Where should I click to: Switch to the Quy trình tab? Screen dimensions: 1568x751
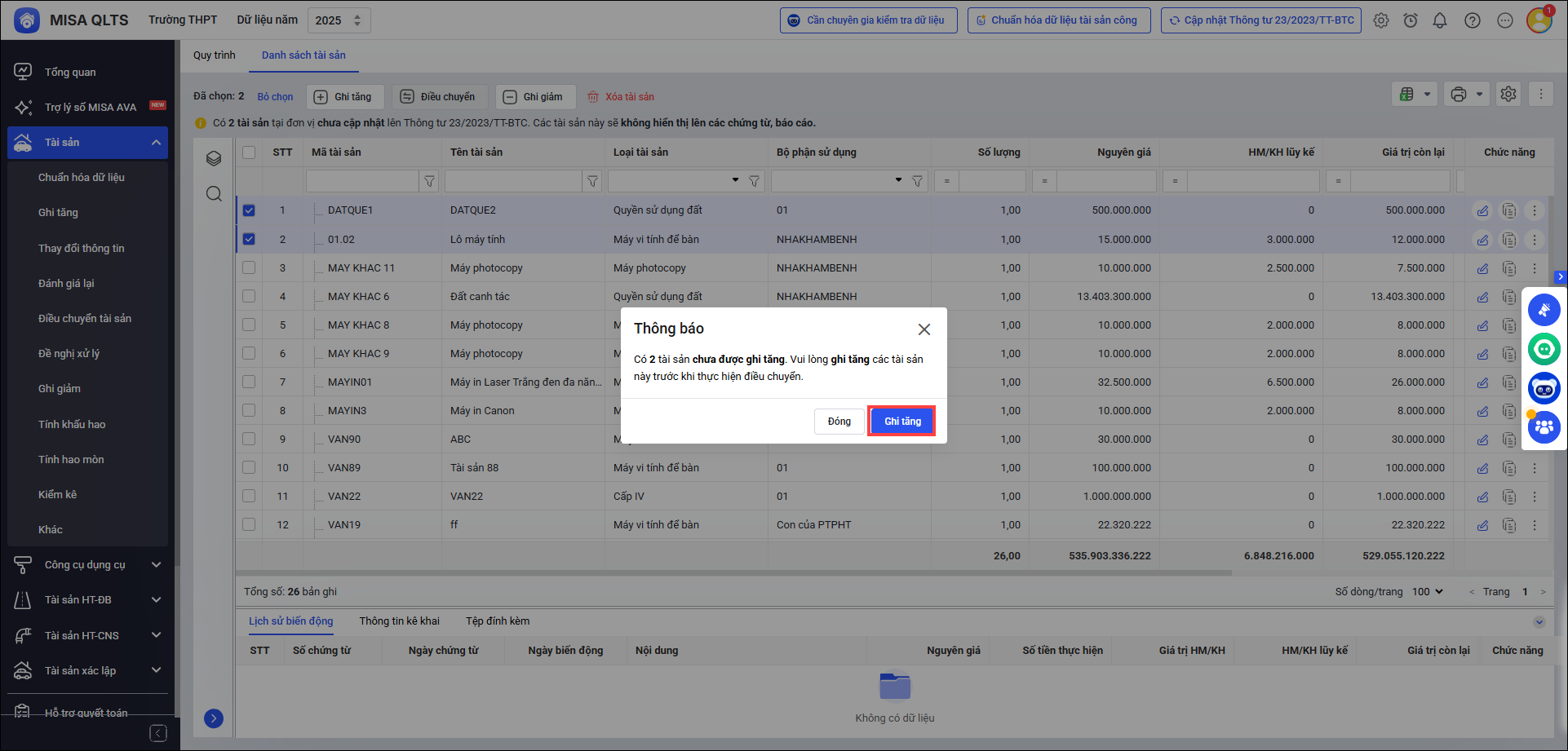[214, 55]
